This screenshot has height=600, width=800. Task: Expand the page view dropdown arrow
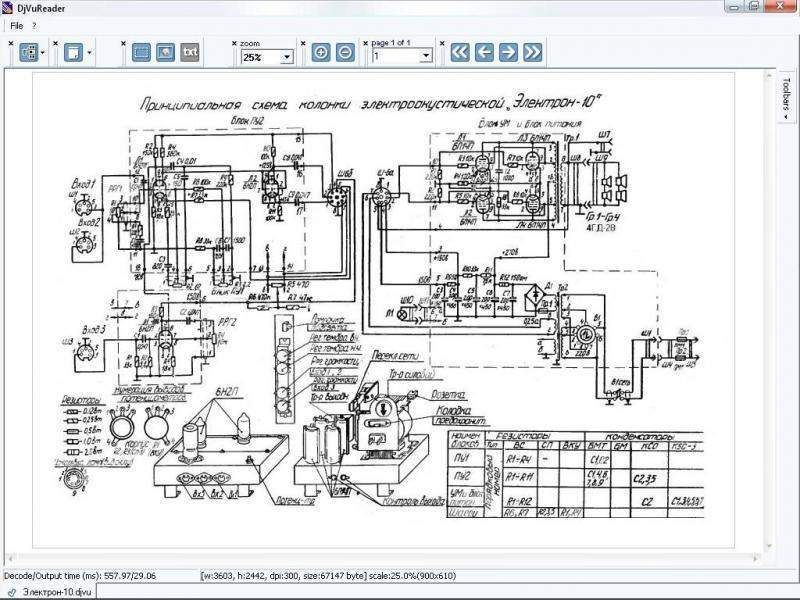tap(89, 53)
